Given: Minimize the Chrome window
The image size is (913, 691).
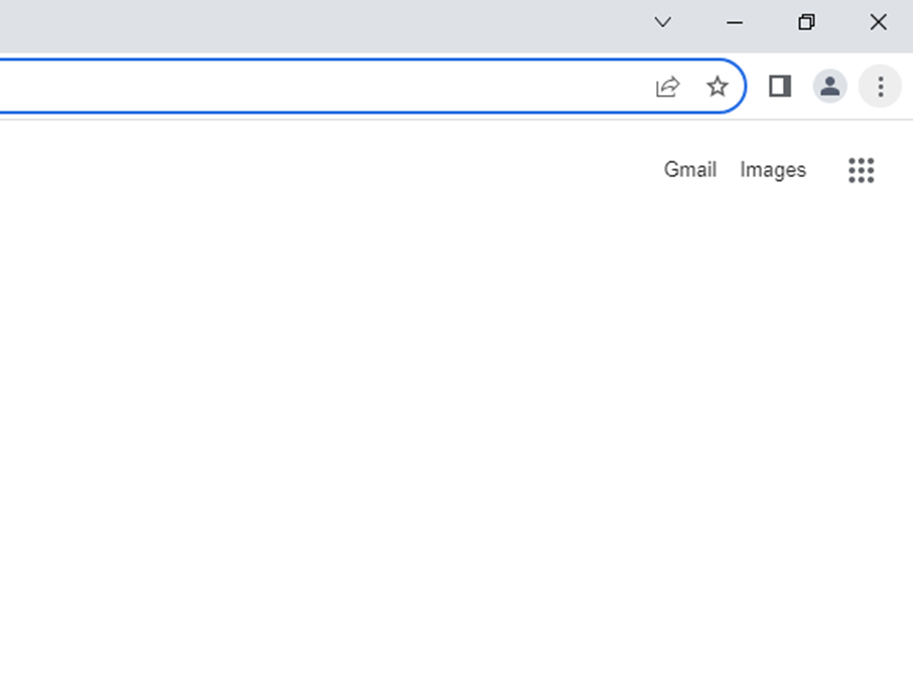Looking at the screenshot, I should (735, 22).
